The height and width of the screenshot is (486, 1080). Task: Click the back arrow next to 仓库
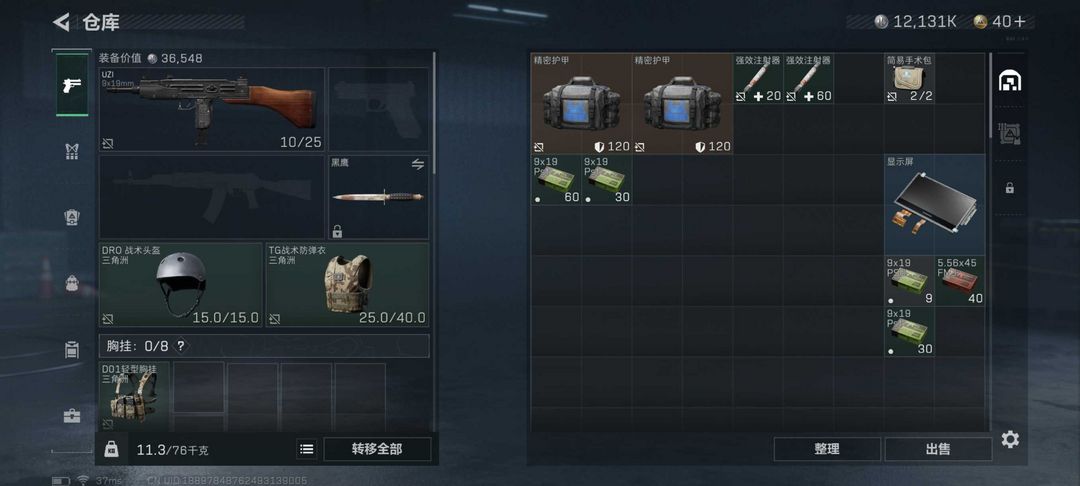pyautogui.click(x=61, y=22)
